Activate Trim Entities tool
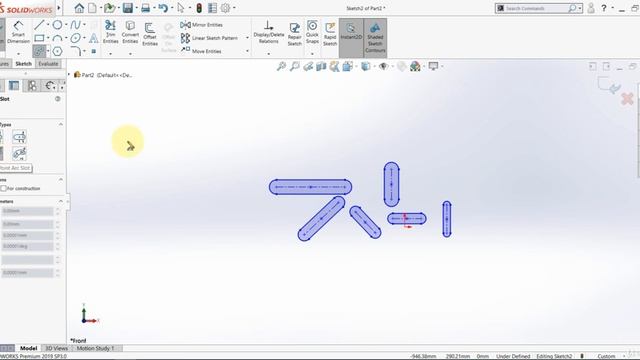Image resolution: width=640 pixels, height=360 pixels. click(110, 32)
